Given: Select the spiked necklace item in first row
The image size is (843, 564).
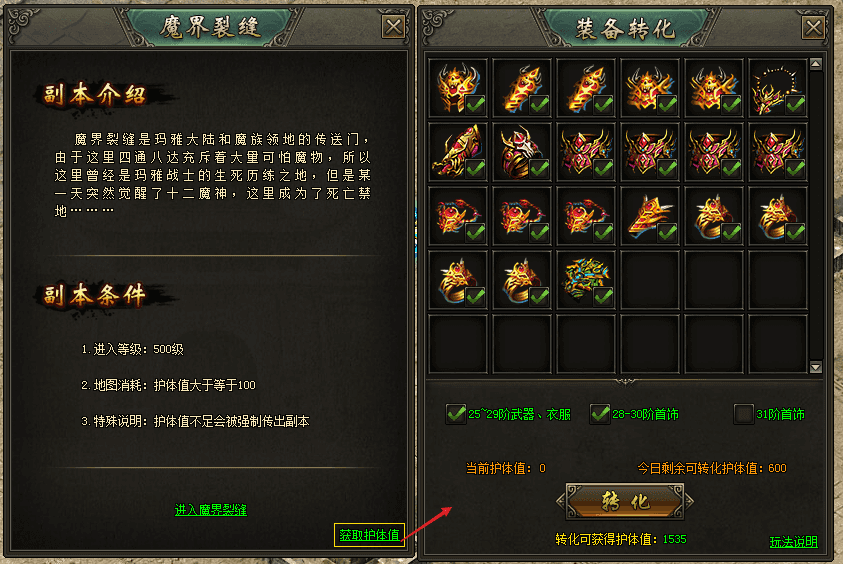Looking at the screenshot, I should coord(778,88).
